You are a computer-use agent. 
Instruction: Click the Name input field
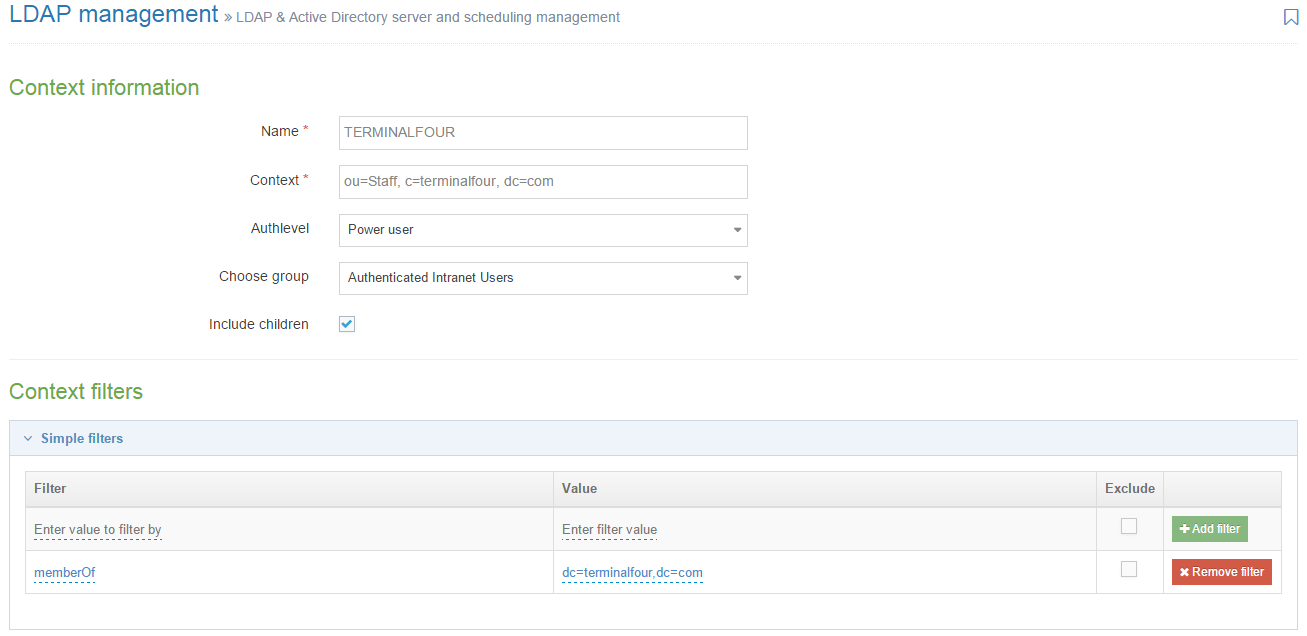[x=543, y=133]
